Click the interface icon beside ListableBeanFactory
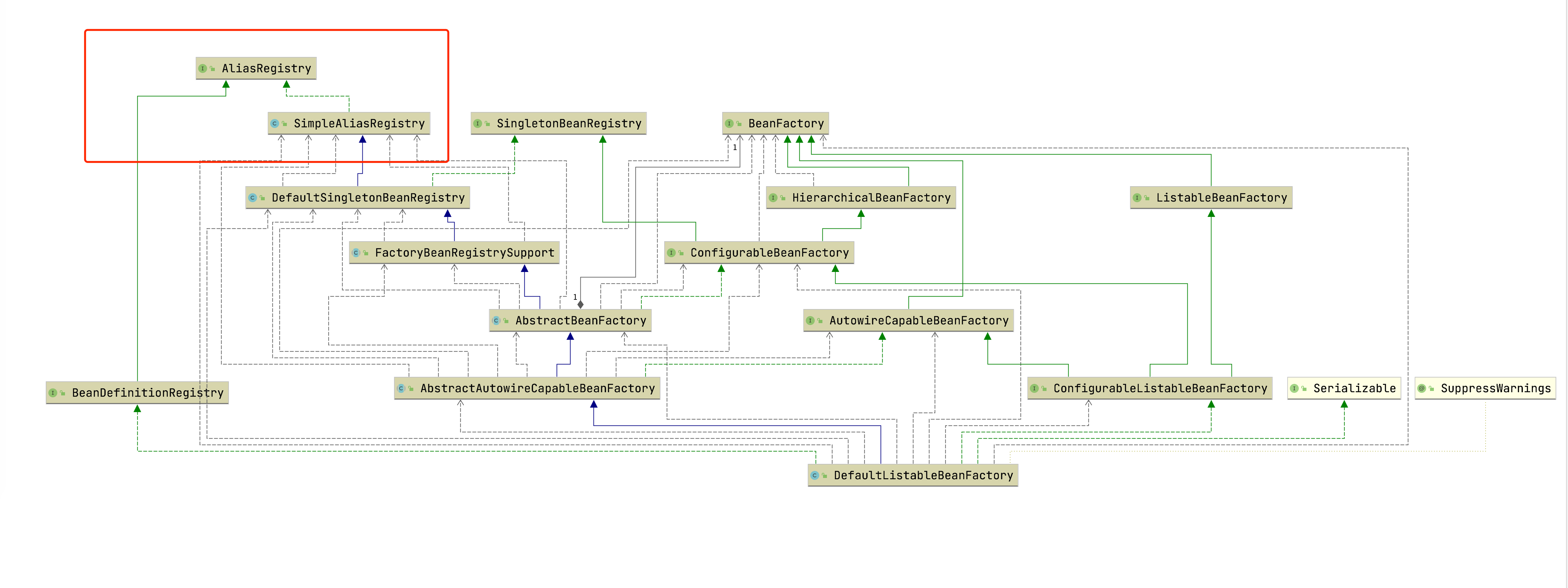The width and height of the screenshot is (1568, 588). pyautogui.click(x=1137, y=198)
